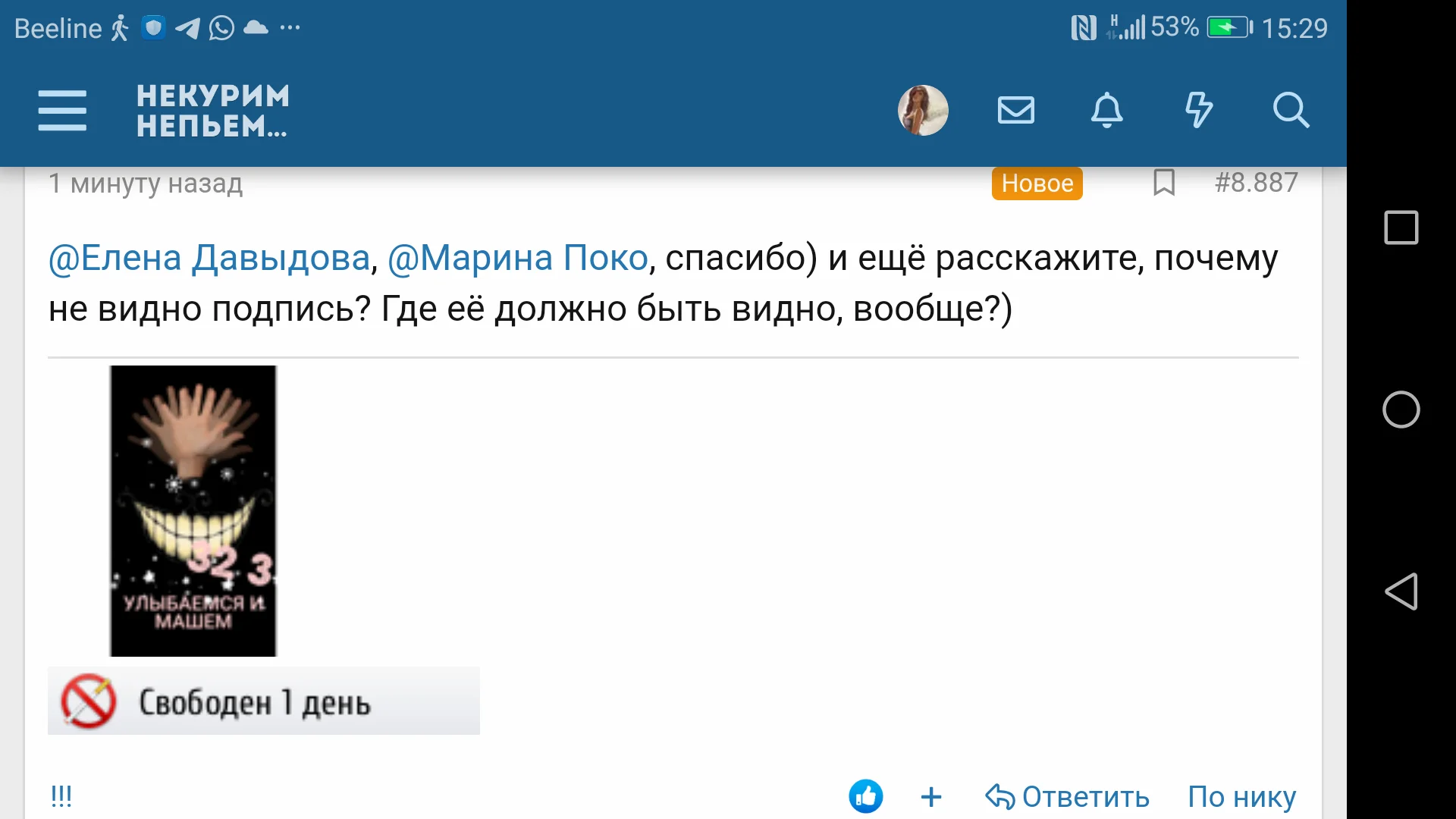Open the forum title 'НЕКУРИМ НЕПЬЕМ'
The height and width of the screenshot is (819, 1456).
pyautogui.click(x=212, y=110)
